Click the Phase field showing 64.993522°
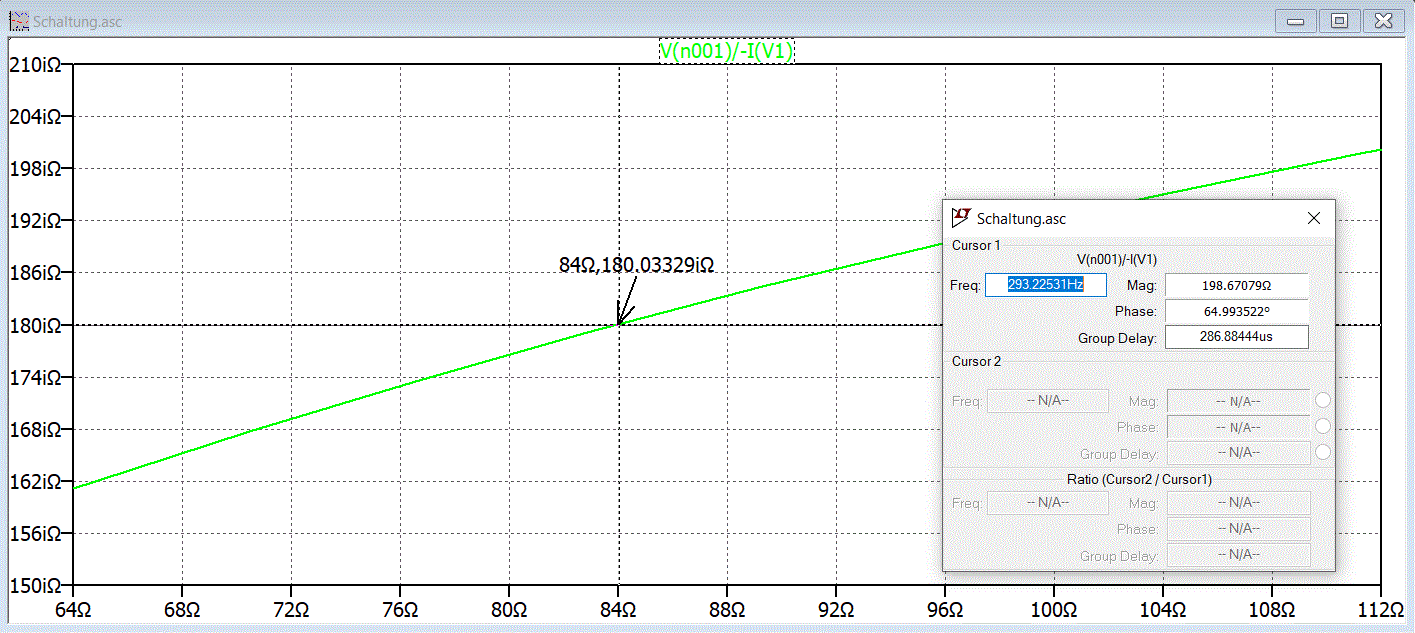The image size is (1415, 633). coord(1237,312)
